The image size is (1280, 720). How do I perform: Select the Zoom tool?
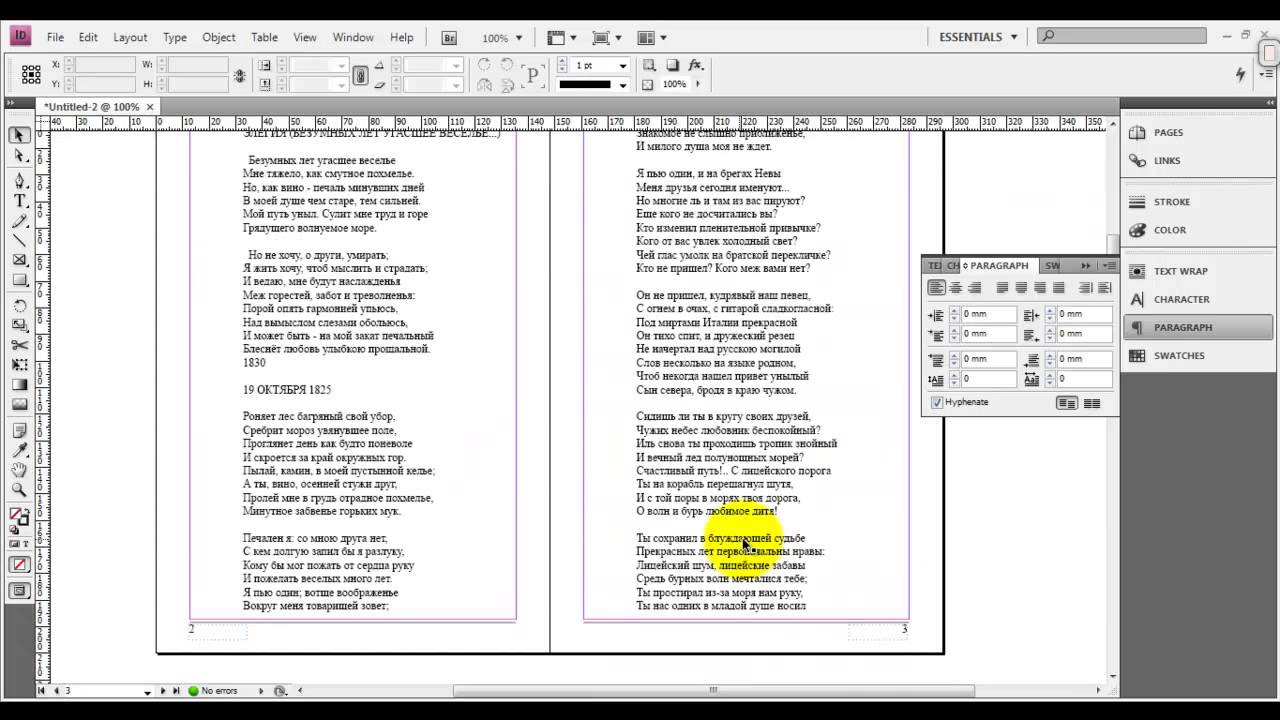click(19, 490)
